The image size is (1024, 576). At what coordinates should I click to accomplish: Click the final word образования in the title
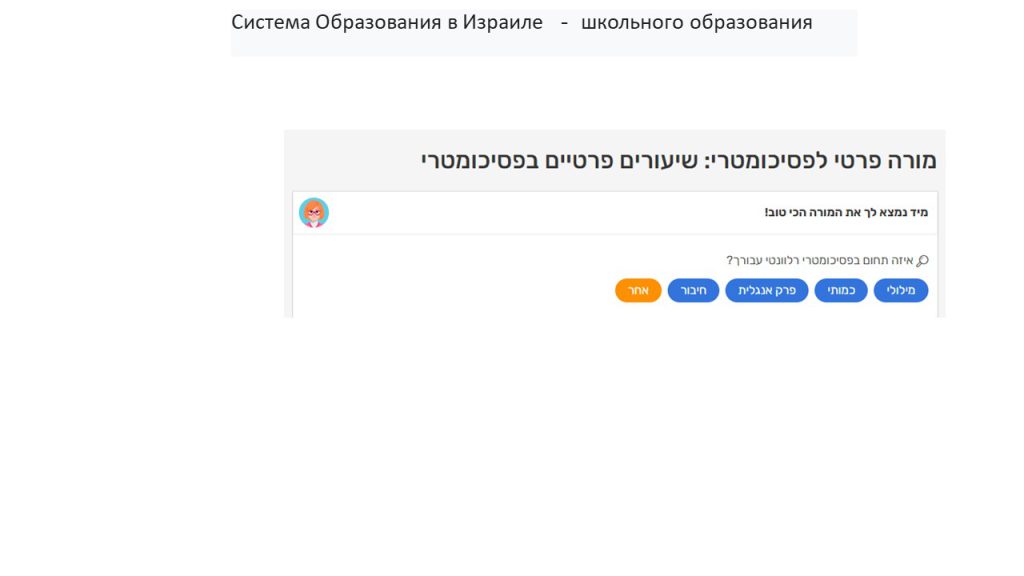pos(751,22)
